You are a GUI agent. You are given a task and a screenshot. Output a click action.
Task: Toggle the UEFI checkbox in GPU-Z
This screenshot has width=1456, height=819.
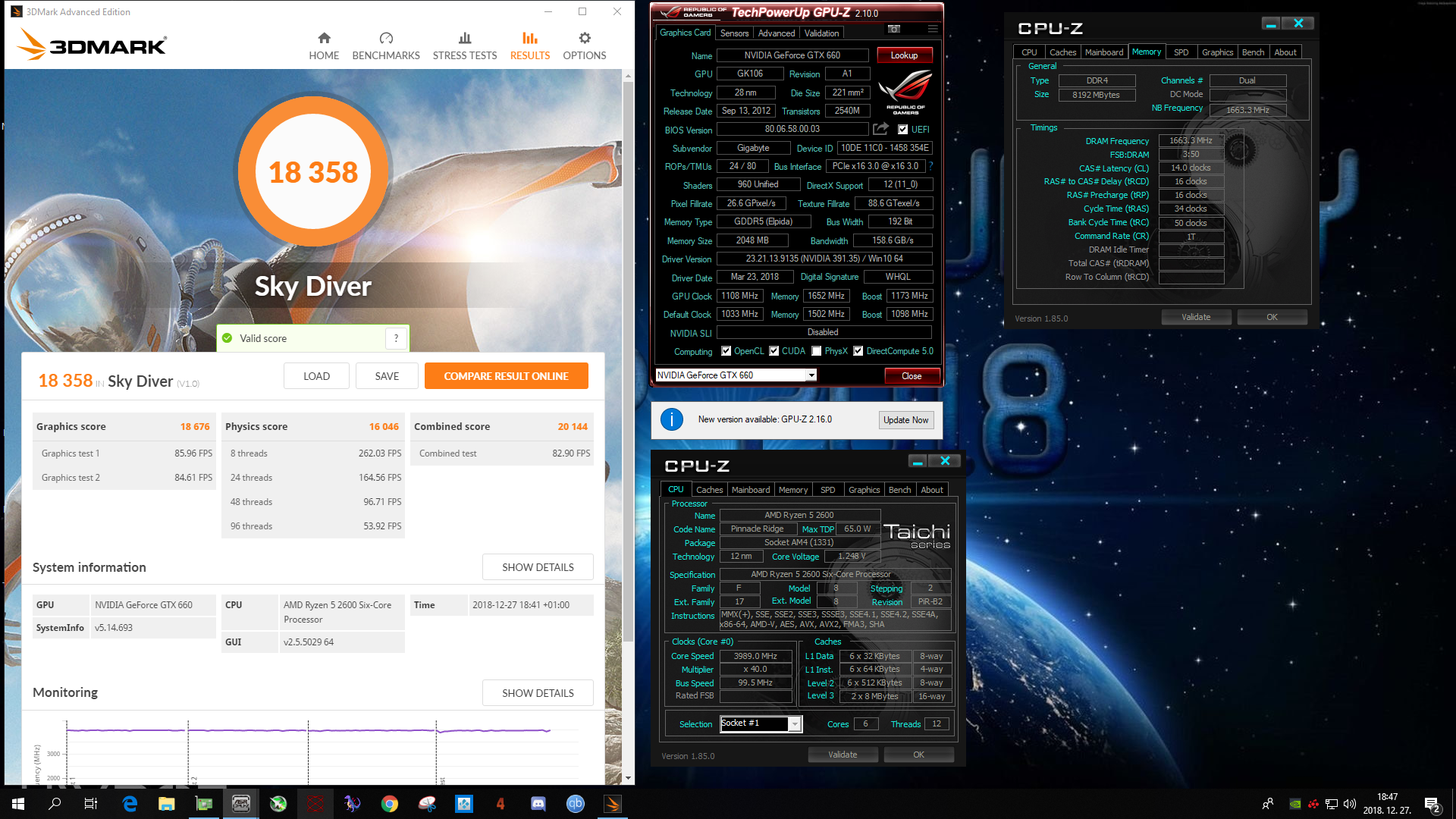[x=902, y=130]
